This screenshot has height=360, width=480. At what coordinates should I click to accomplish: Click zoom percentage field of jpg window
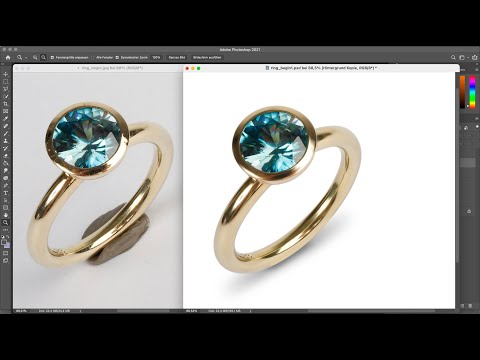[x=21, y=311]
